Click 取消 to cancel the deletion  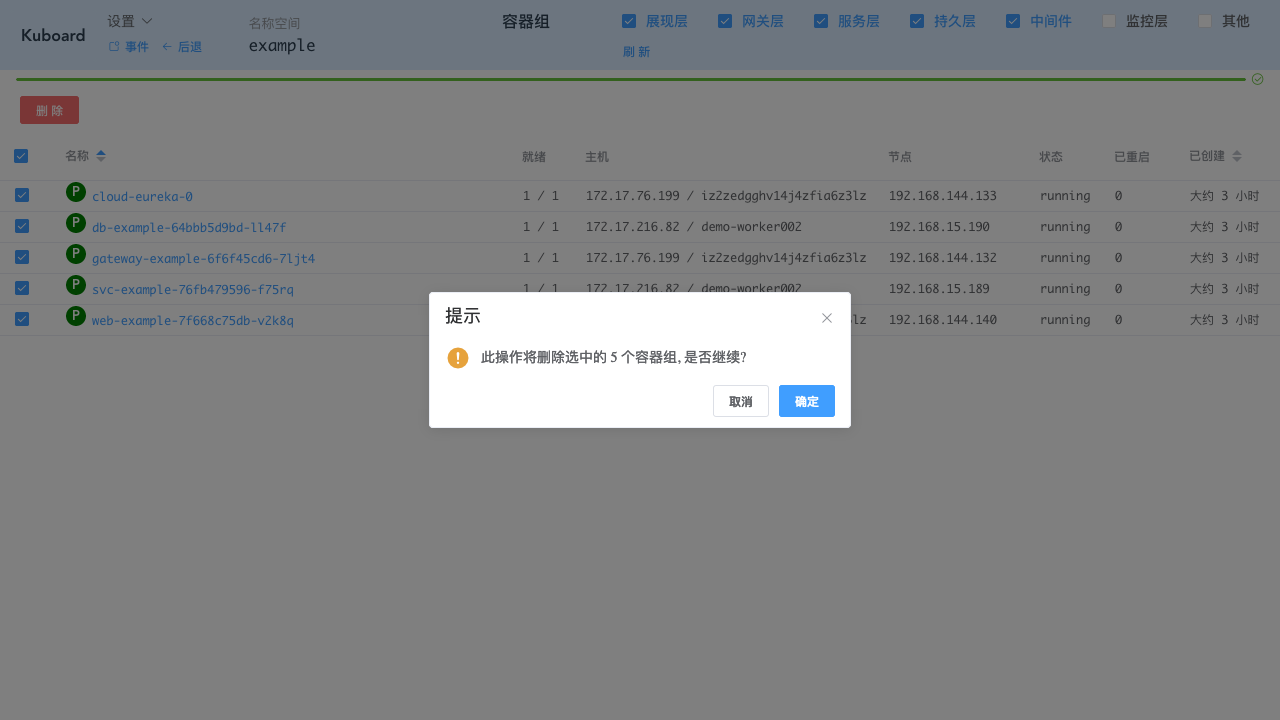pyautogui.click(x=740, y=400)
